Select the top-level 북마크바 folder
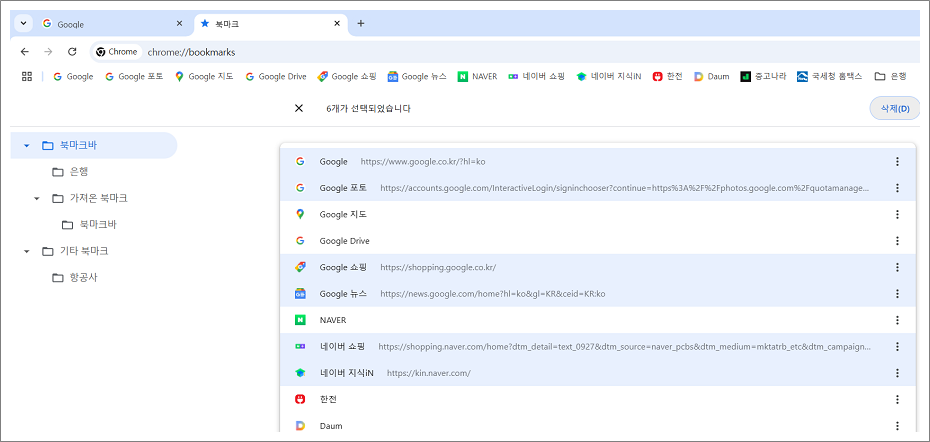Screen dimensions: 930x442 tap(94, 145)
